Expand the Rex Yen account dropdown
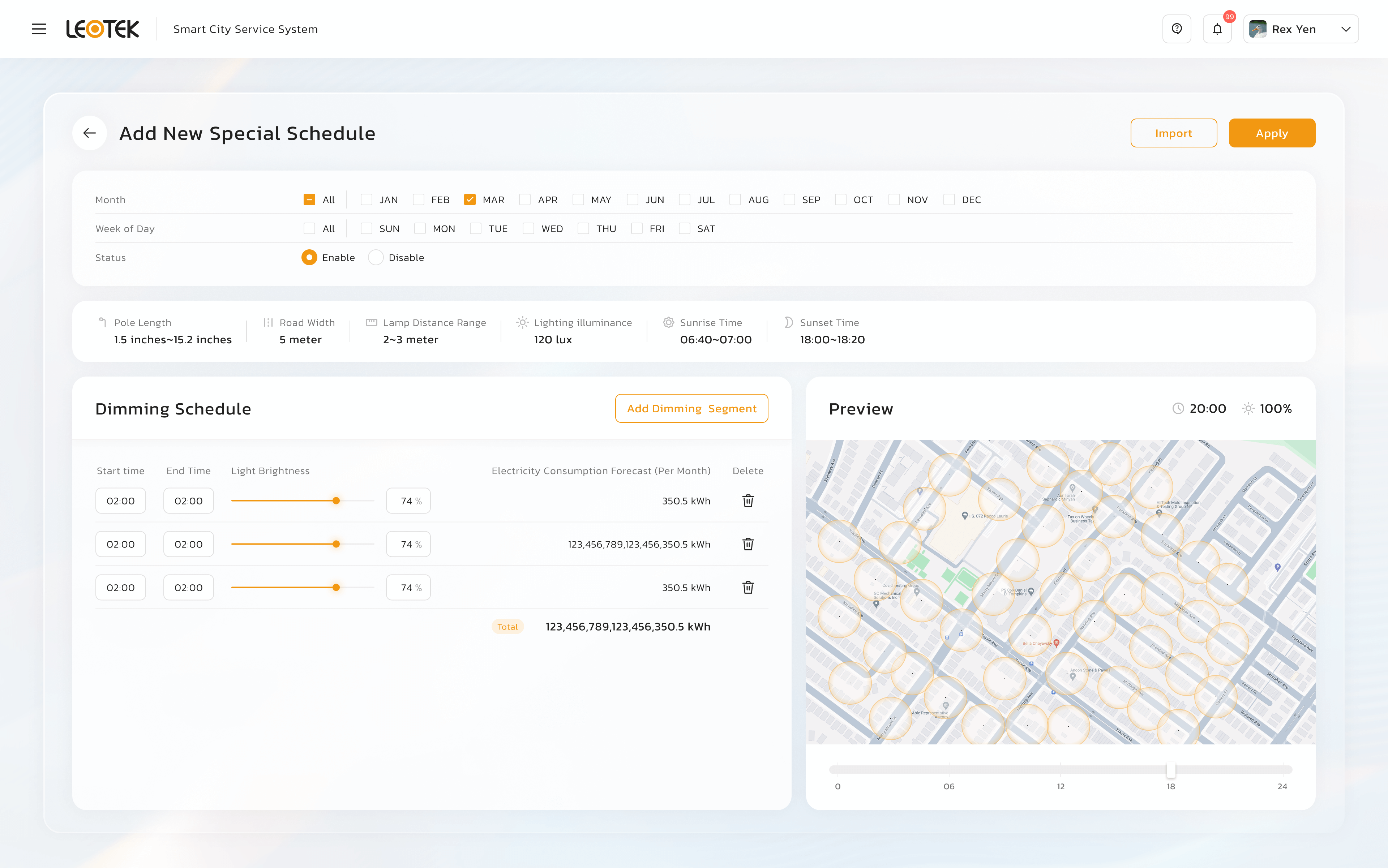 coord(1345,29)
